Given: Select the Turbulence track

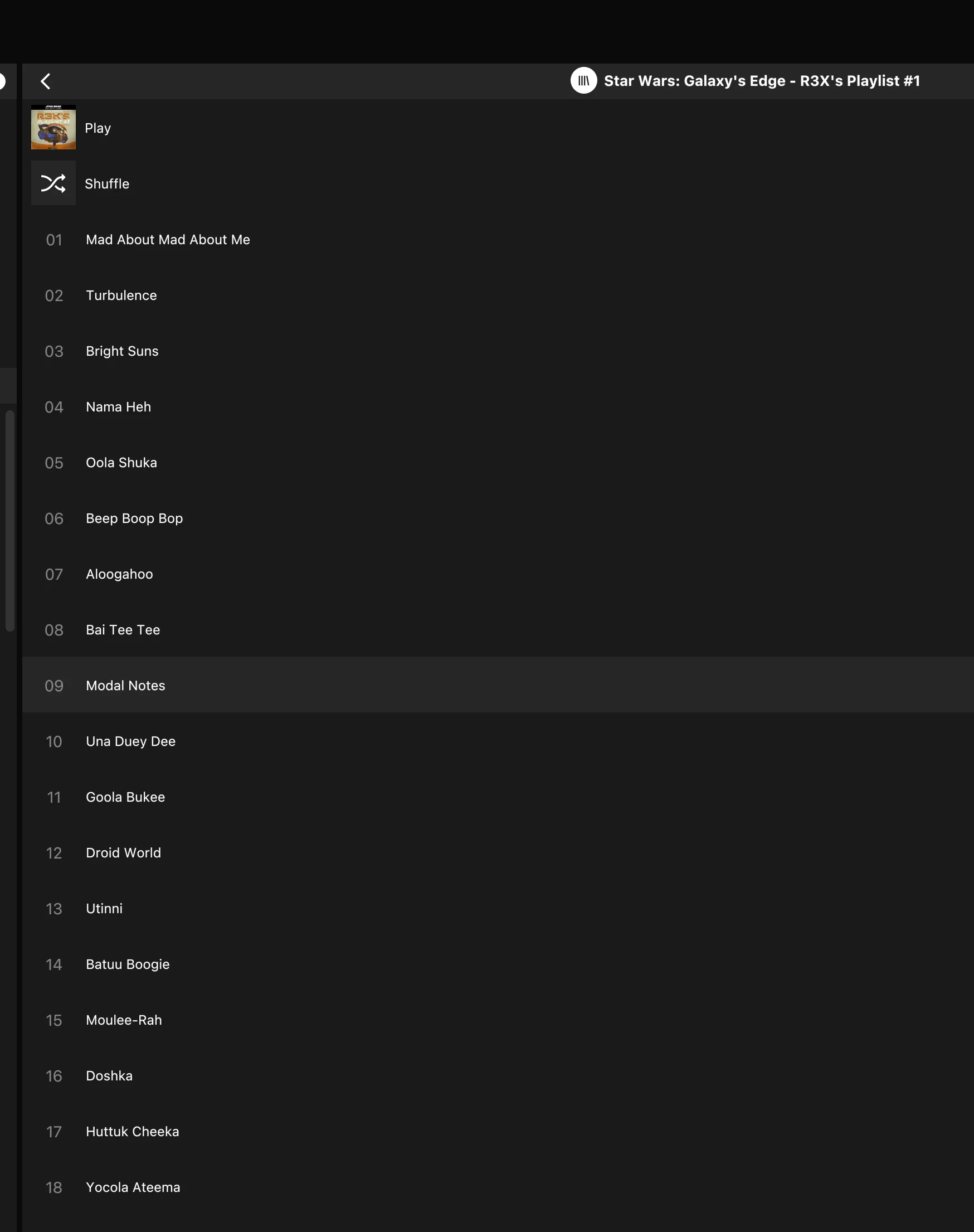Looking at the screenshot, I should tap(121, 295).
